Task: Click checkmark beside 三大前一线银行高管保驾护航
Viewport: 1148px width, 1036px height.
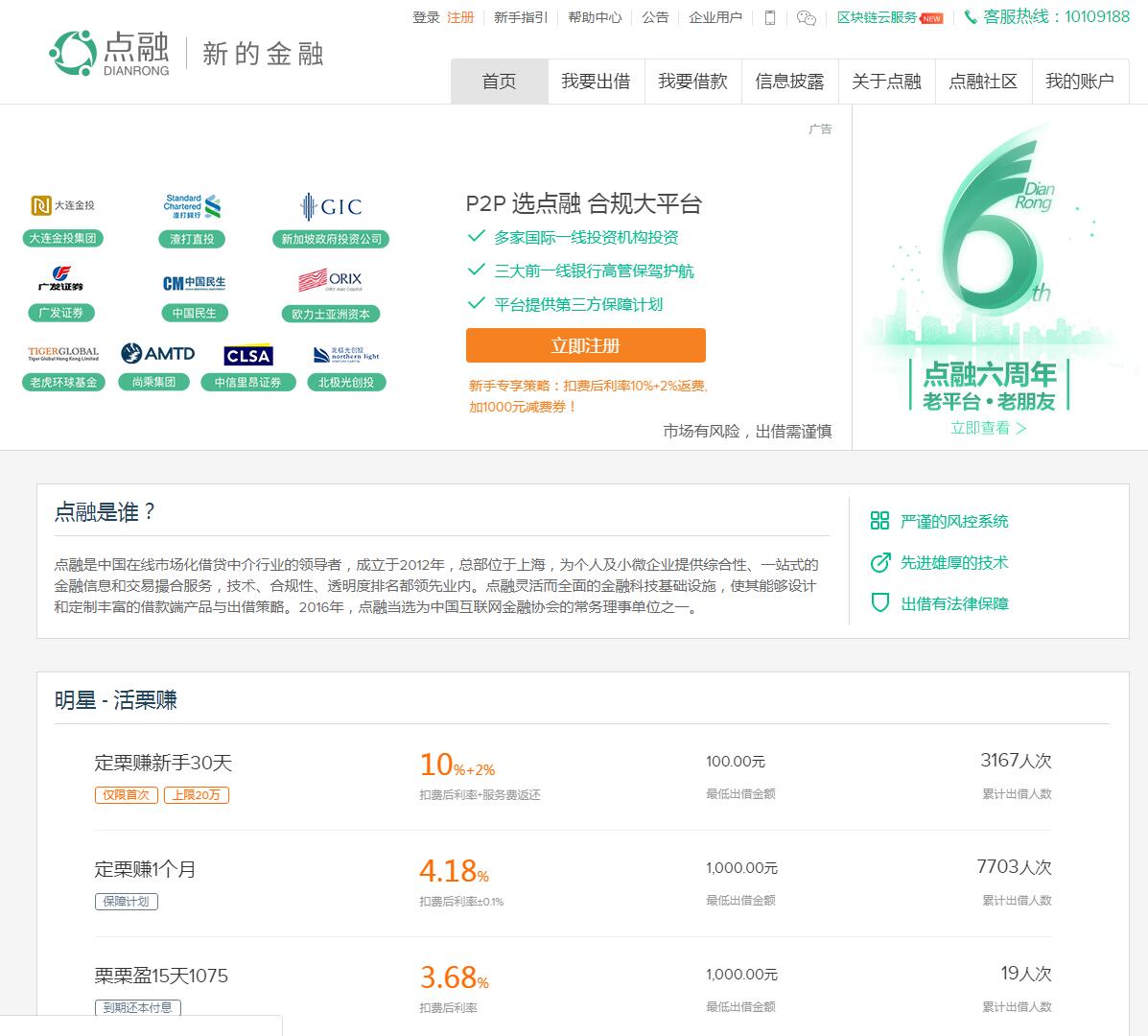Action: click(x=477, y=270)
